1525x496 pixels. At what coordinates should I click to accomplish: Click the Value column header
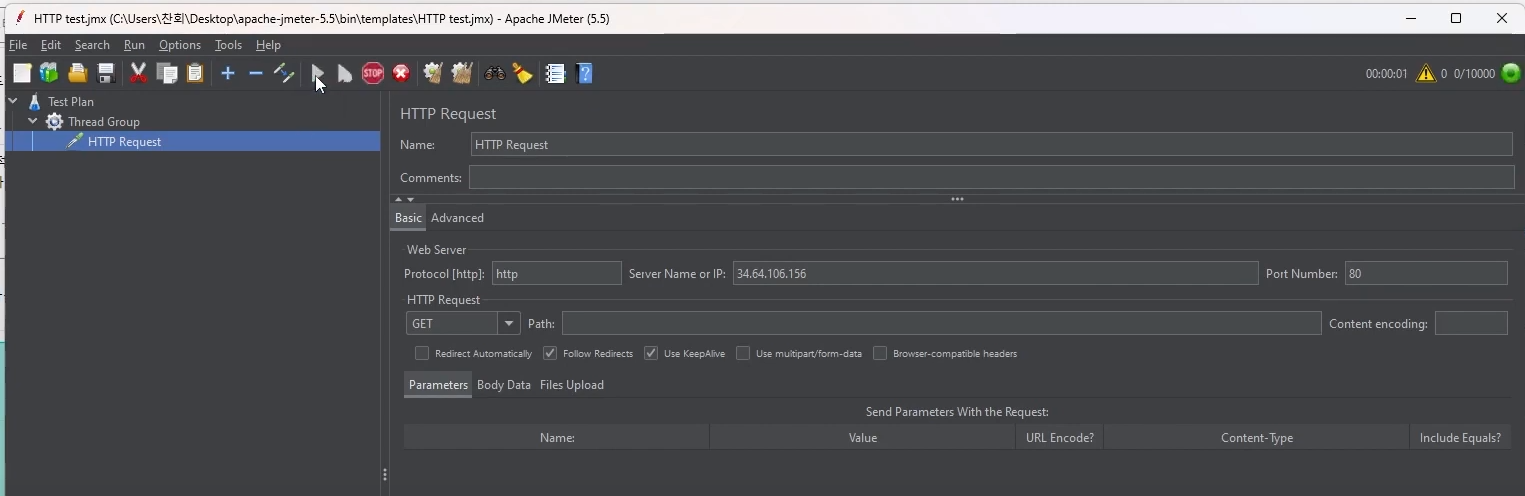[x=862, y=438]
